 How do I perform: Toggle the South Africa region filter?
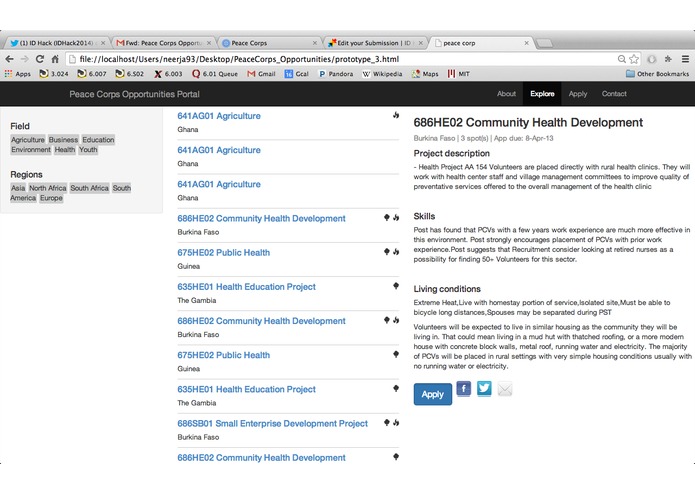(90, 188)
